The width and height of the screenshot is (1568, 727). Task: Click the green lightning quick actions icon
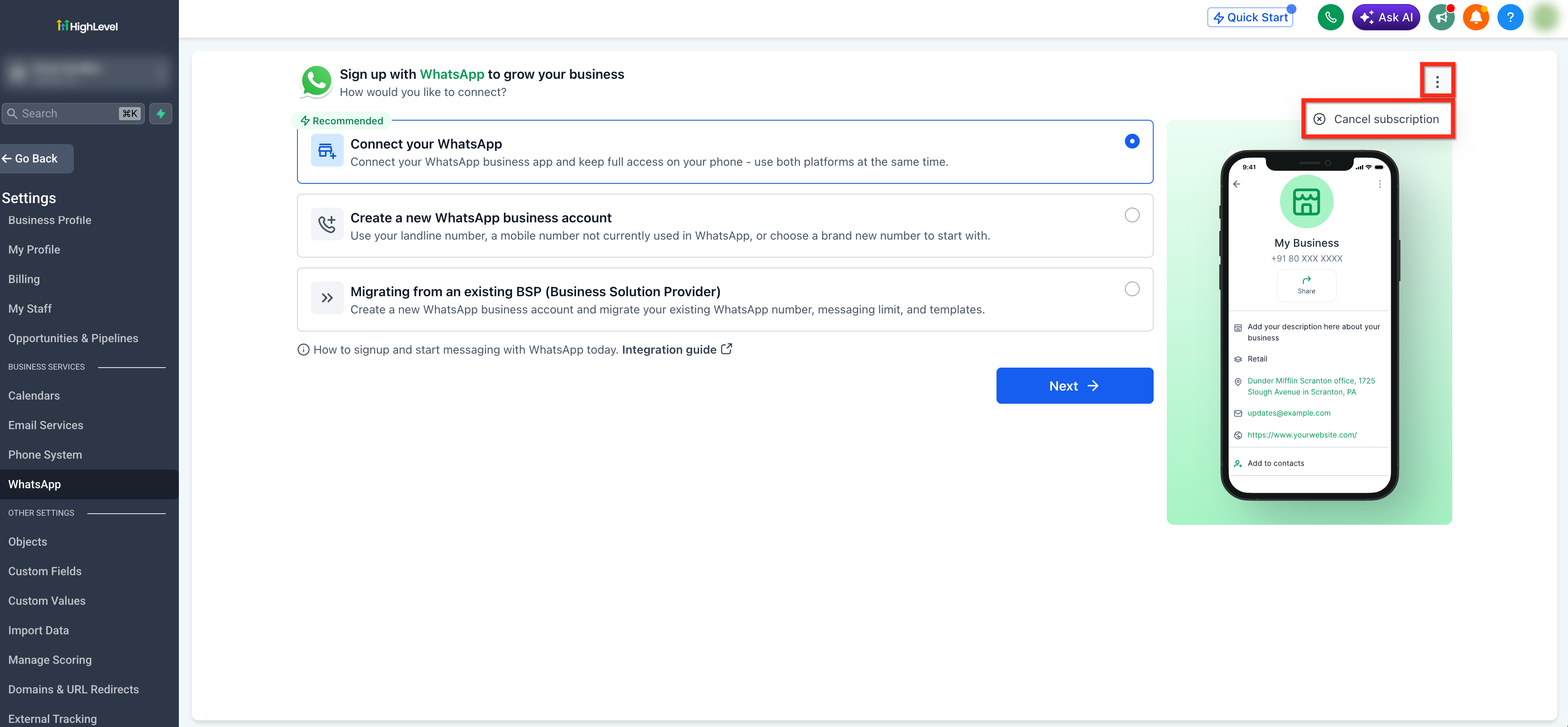(x=161, y=113)
